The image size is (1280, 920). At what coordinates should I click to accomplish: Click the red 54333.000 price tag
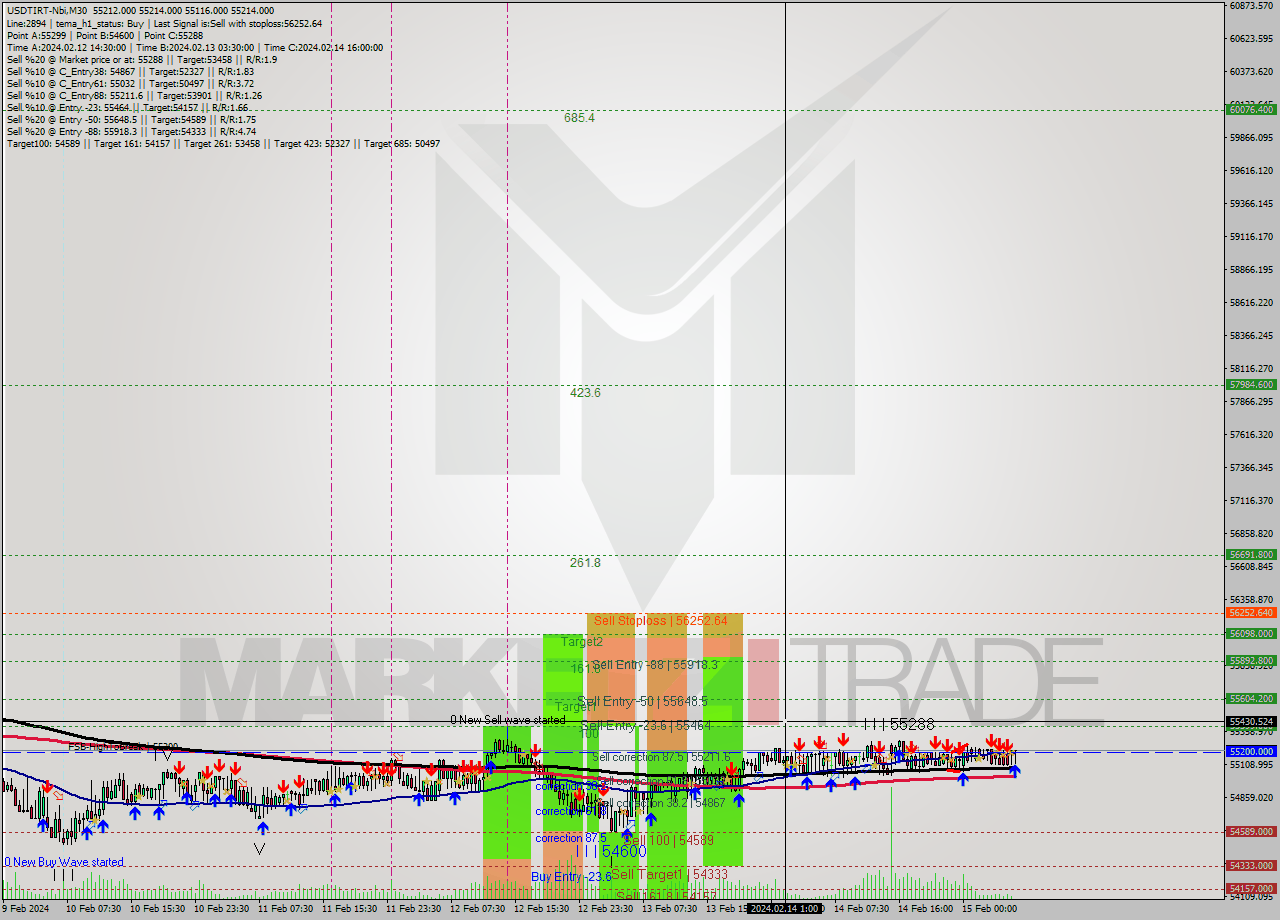1250,866
